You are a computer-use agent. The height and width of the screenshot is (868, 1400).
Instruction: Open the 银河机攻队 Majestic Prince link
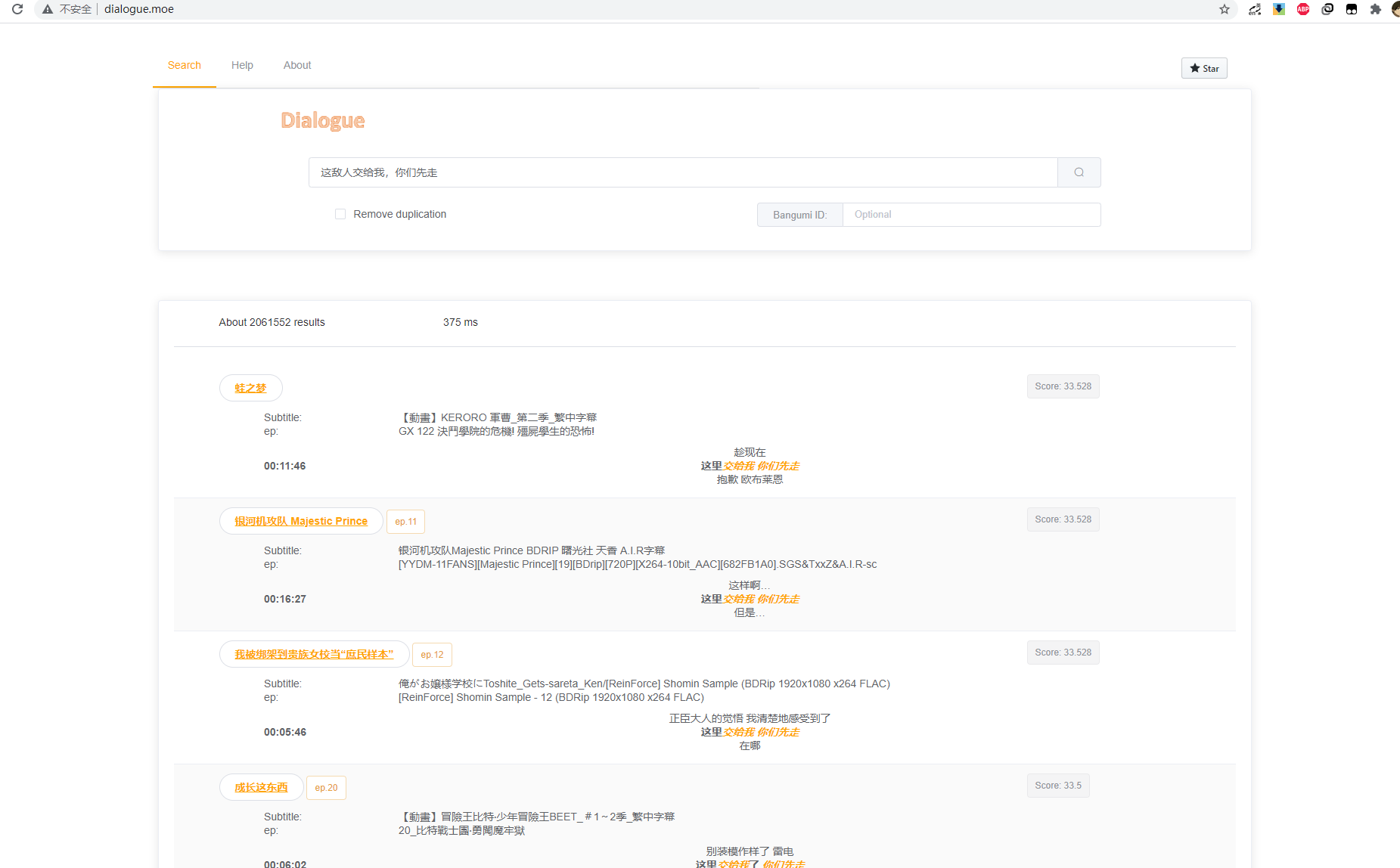point(301,521)
